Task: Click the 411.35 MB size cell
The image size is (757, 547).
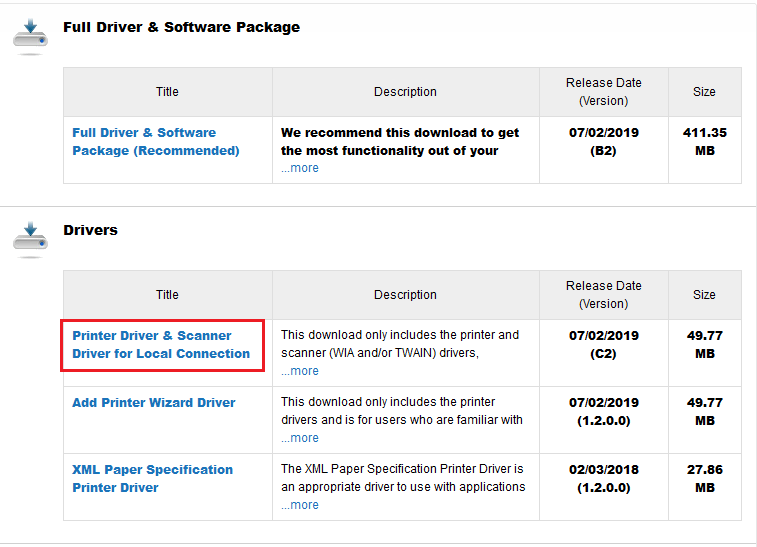Action: tap(705, 150)
